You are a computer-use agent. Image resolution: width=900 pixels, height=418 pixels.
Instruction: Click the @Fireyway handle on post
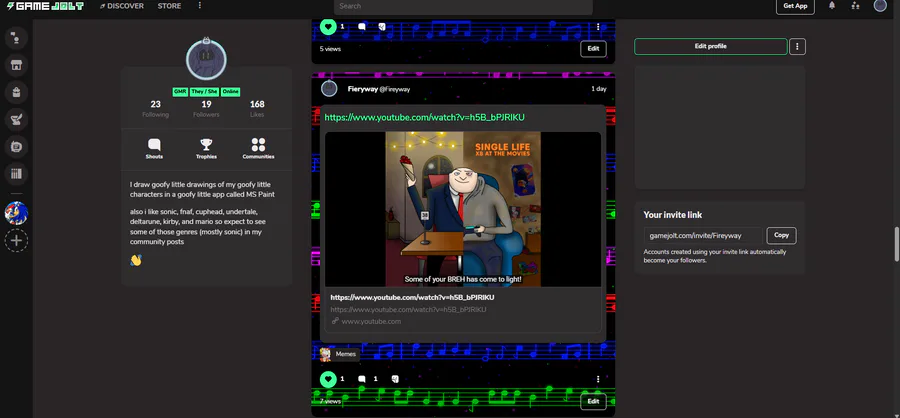click(395, 90)
